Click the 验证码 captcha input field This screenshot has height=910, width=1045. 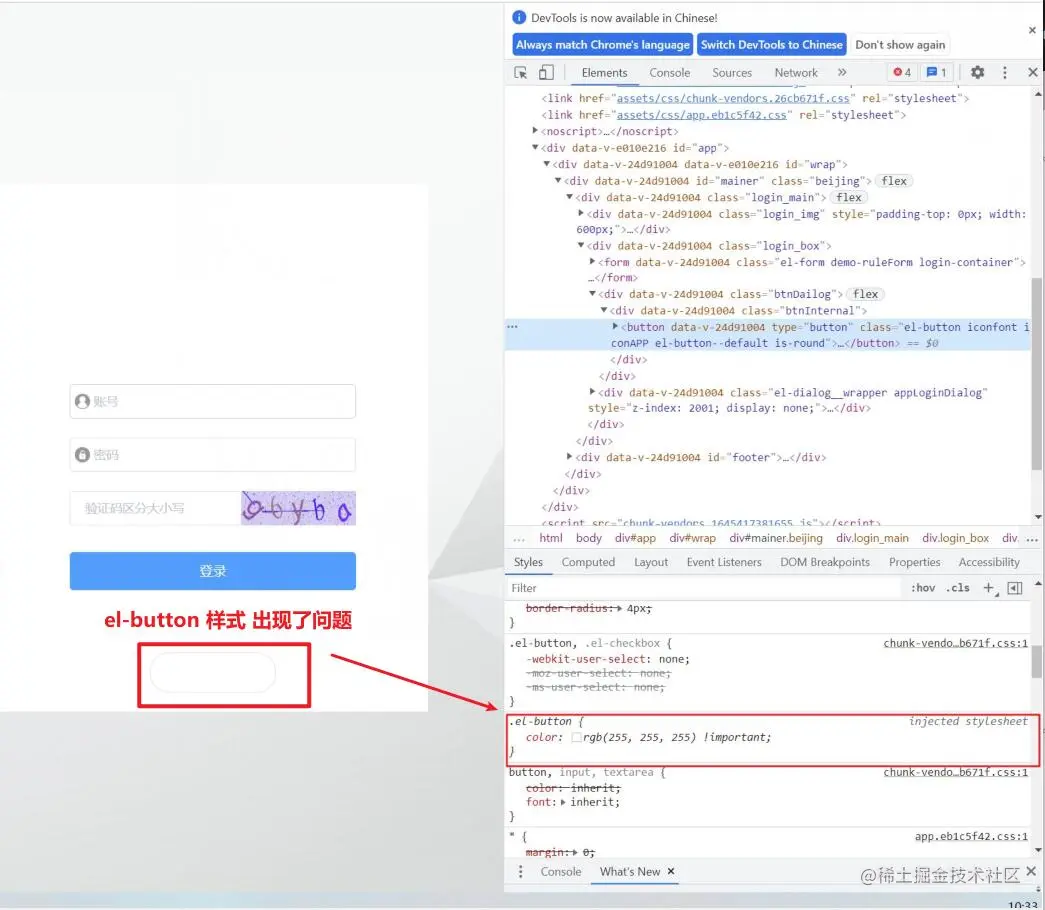point(155,508)
